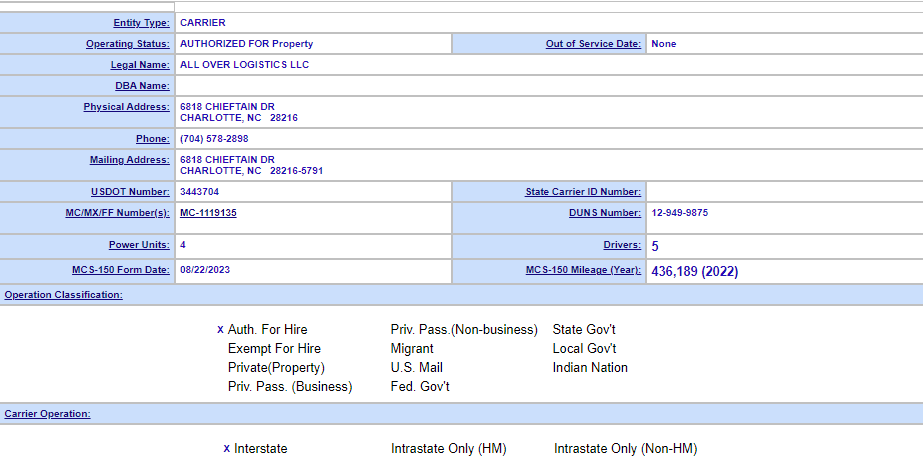Image resolution: width=923 pixels, height=462 pixels.
Task: Click the Indian Nation classification
Action: coord(590,367)
